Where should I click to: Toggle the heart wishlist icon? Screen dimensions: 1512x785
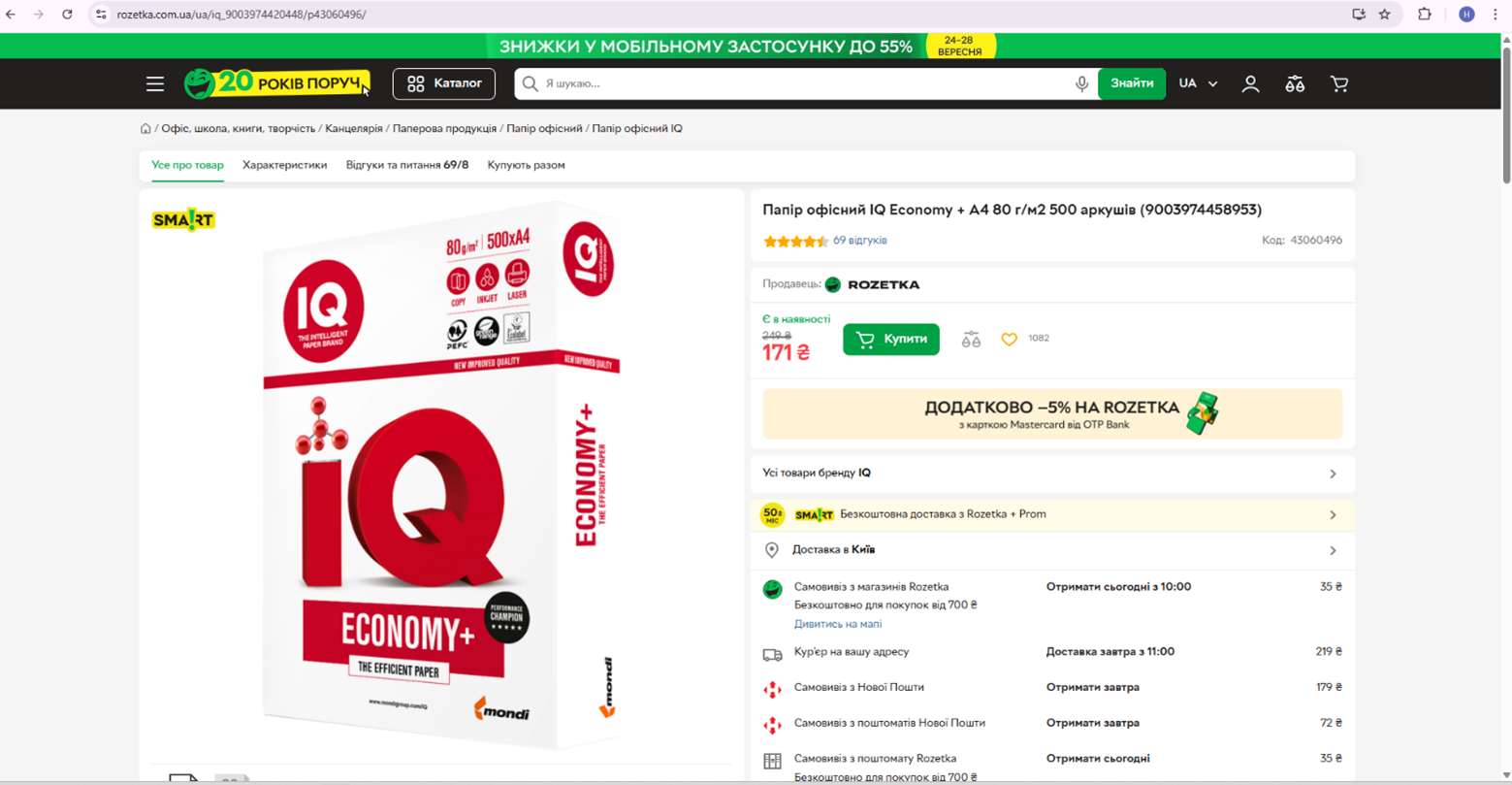pyautogui.click(x=1009, y=340)
